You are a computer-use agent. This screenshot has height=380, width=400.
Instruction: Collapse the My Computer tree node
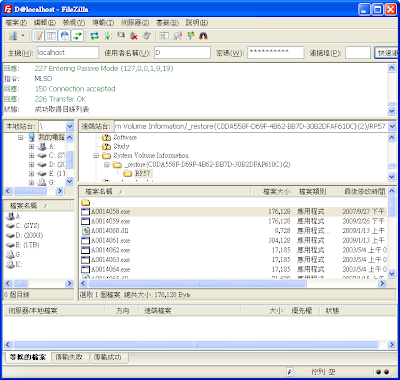click(21, 137)
